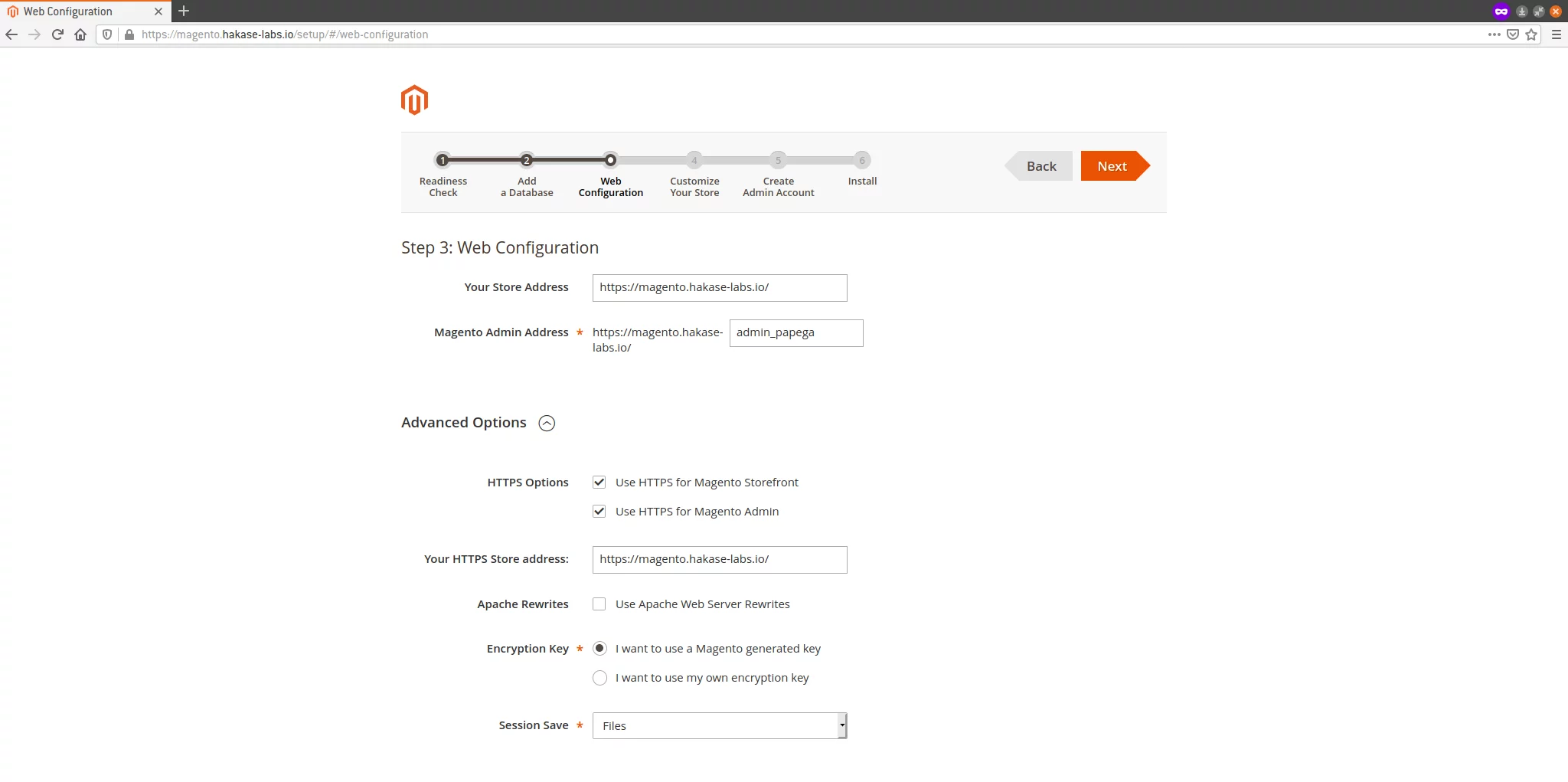Click the HTTPS Options label
Viewport: 1568px width, 782px height.
pos(528,483)
